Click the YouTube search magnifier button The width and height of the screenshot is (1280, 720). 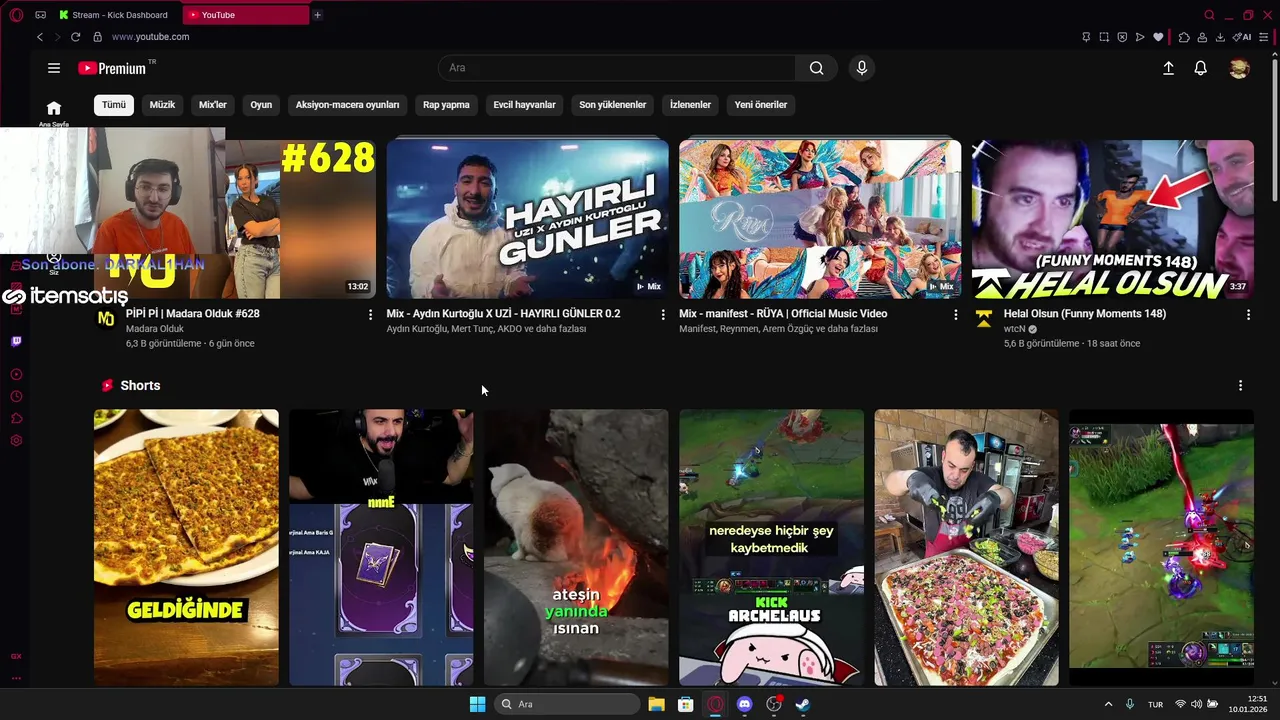click(x=817, y=68)
